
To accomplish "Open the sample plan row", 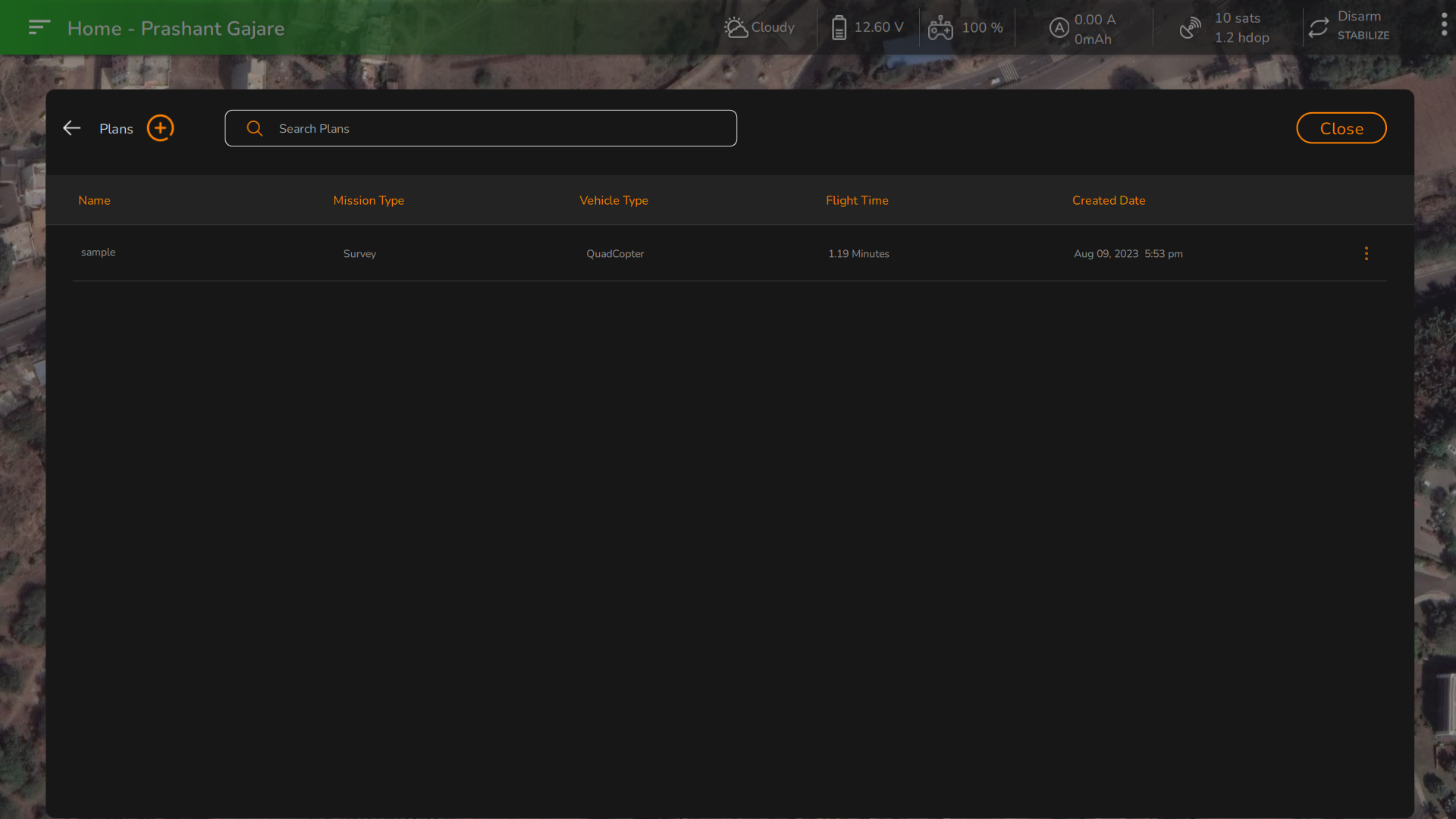I will [99, 253].
